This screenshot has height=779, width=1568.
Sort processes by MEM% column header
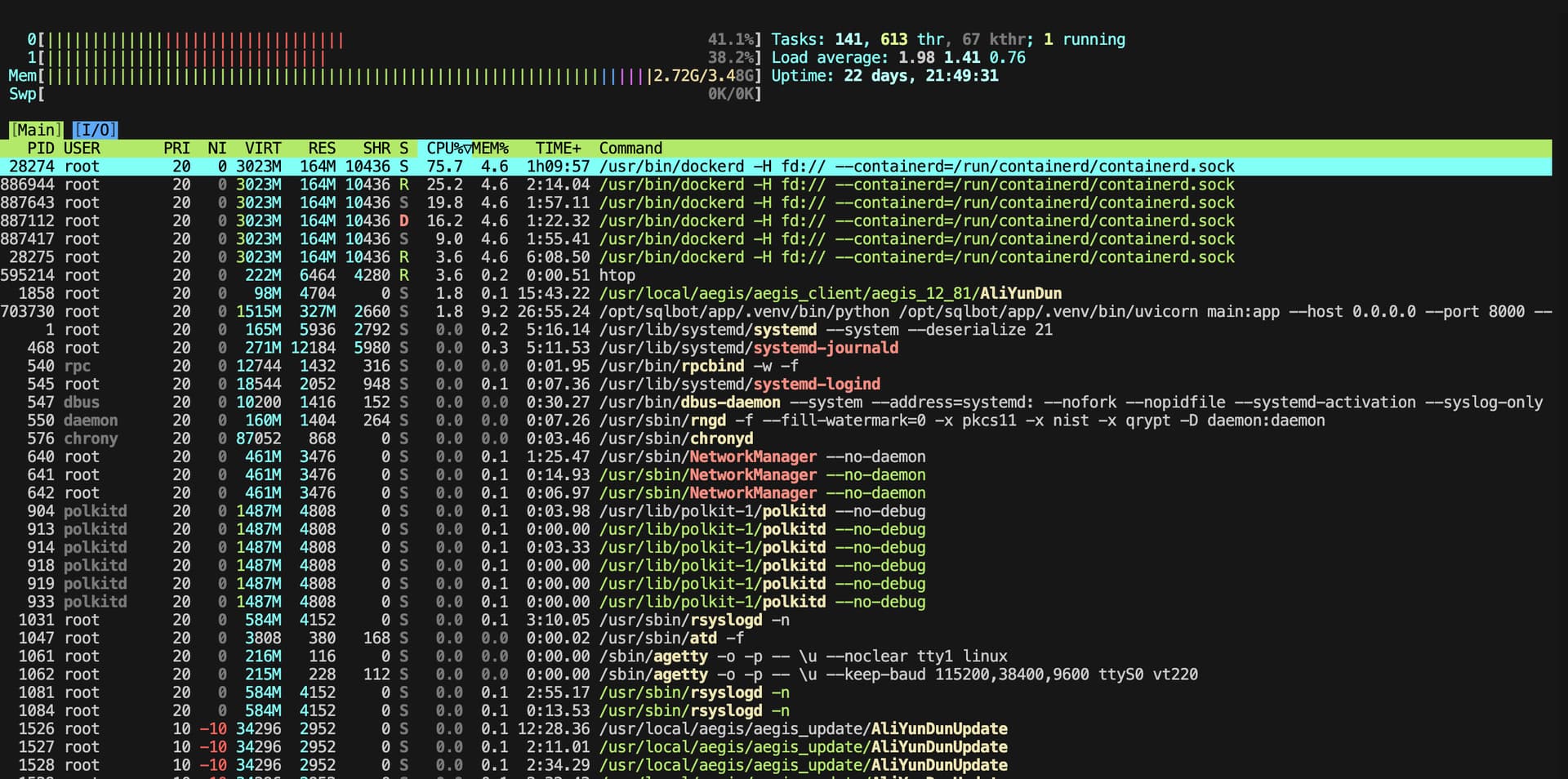pos(490,149)
